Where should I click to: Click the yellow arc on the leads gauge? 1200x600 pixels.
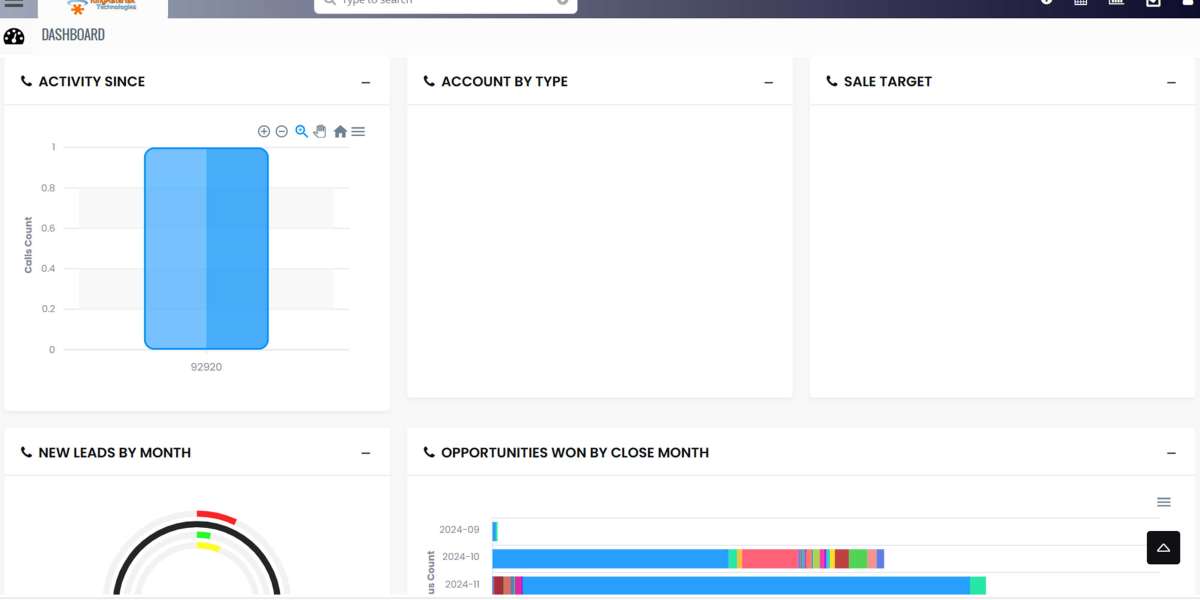point(208,546)
